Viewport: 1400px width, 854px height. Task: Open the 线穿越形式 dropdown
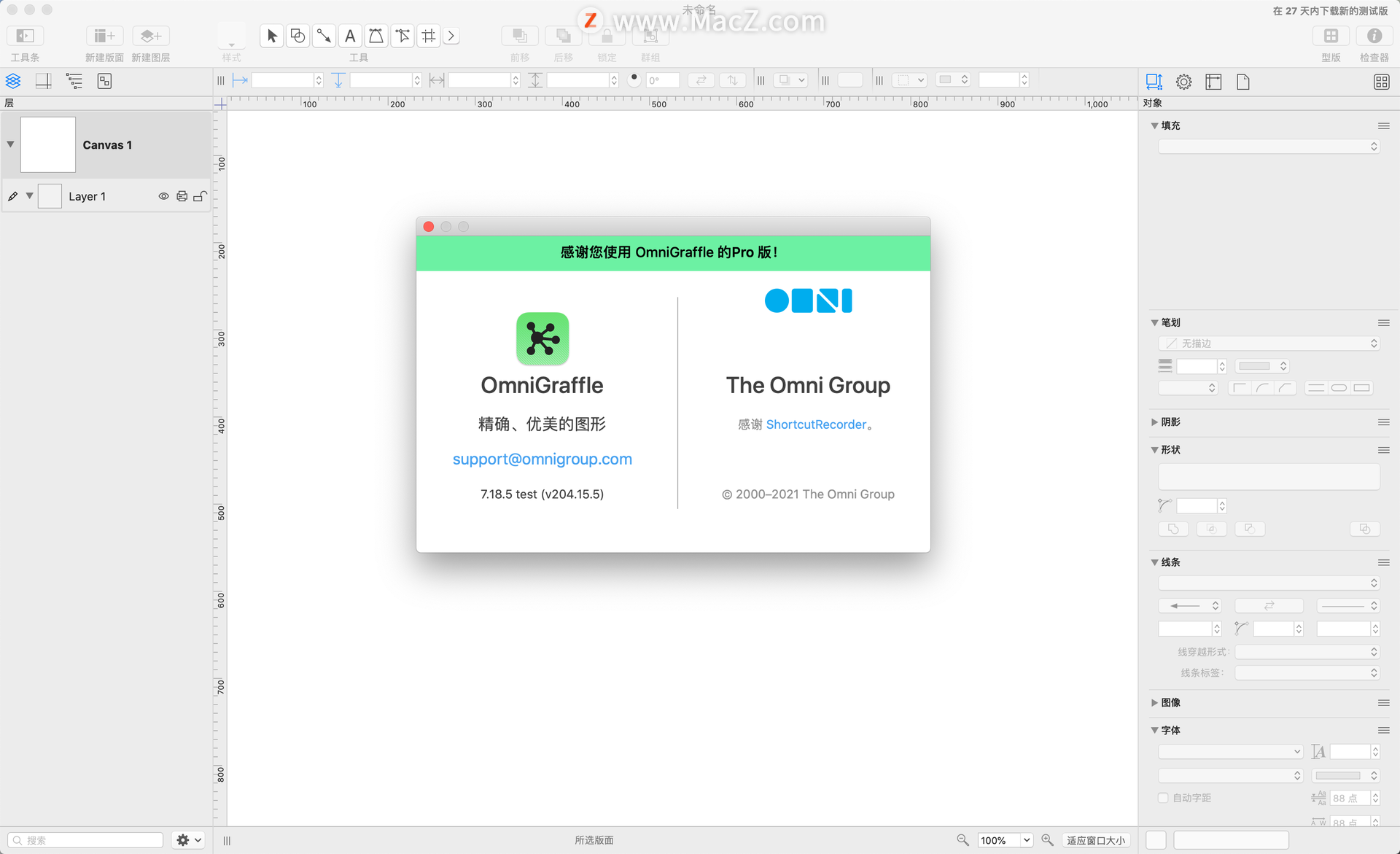tap(1307, 652)
